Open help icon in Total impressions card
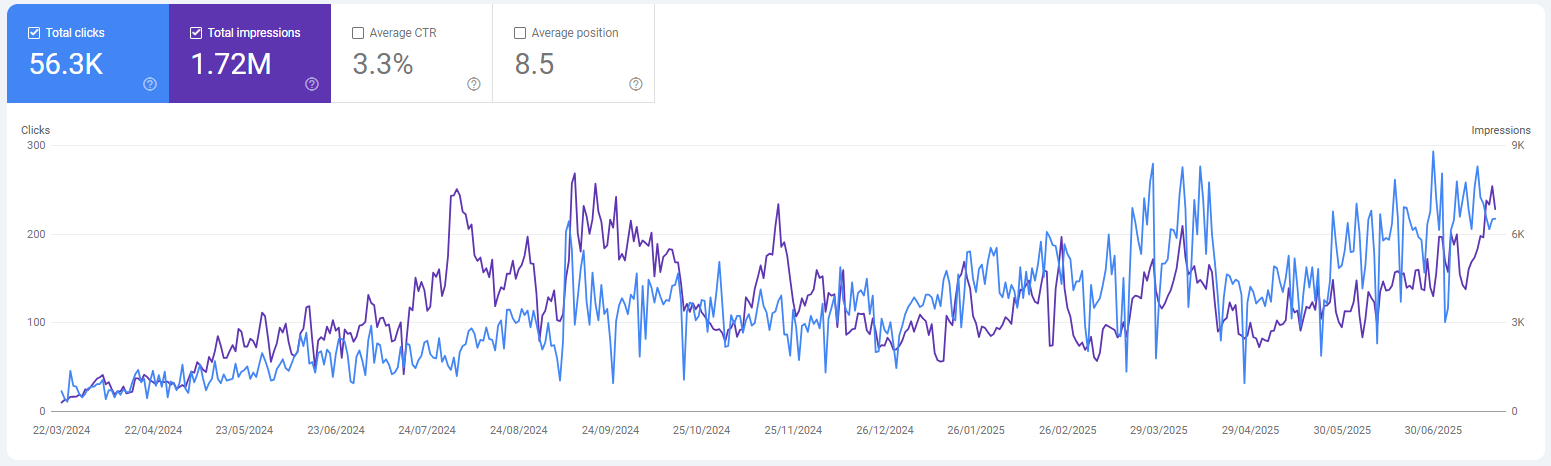The height and width of the screenshot is (466, 1551). [x=312, y=84]
